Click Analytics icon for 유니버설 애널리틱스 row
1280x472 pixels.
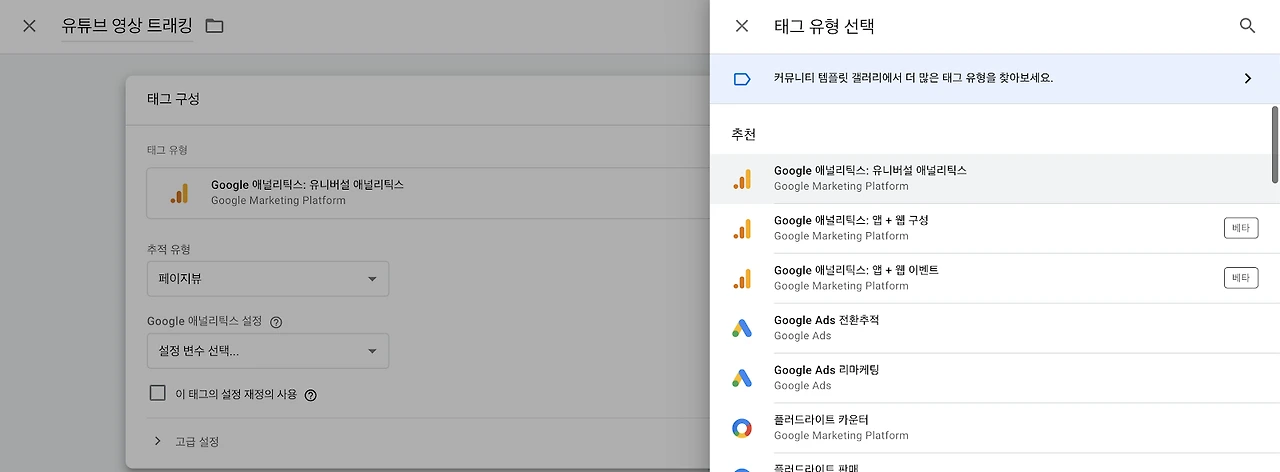(x=741, y=179)
